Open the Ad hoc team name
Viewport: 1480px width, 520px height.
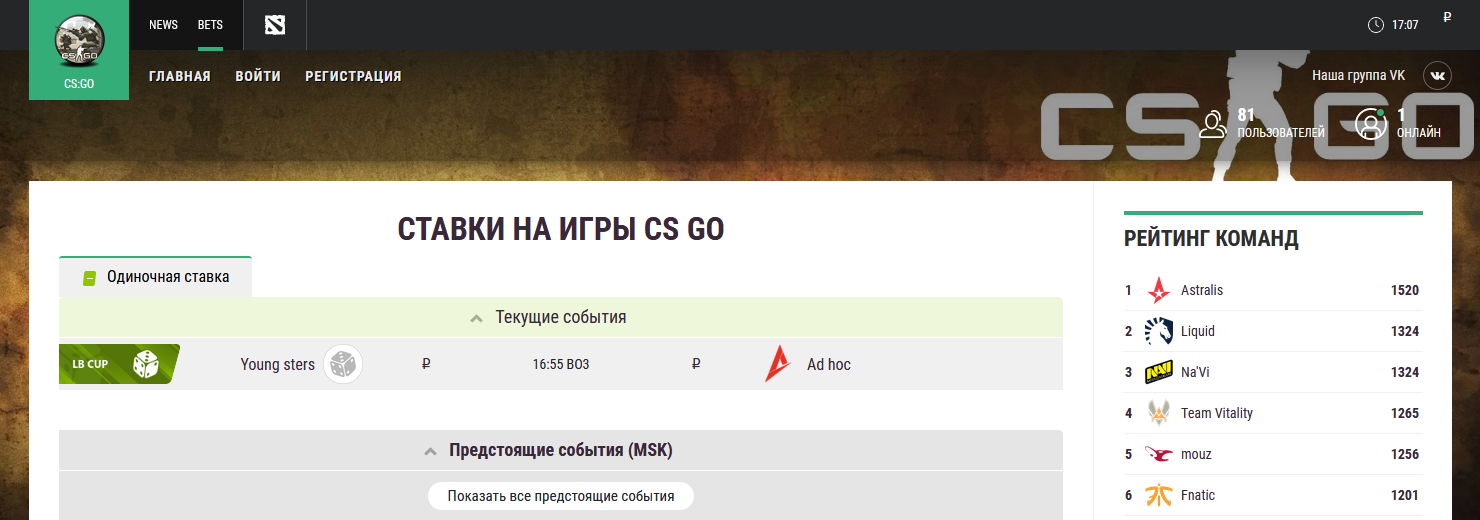coord(829,365)
